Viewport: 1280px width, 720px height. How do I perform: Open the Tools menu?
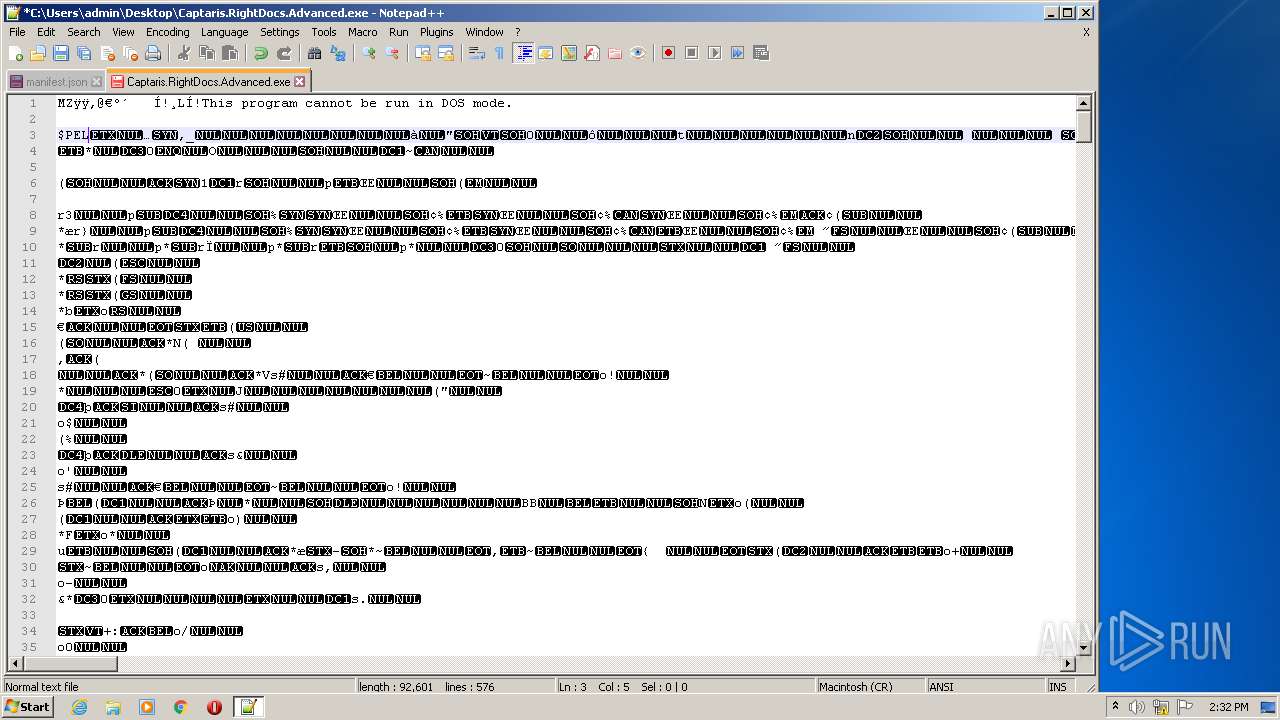point(323,32)
